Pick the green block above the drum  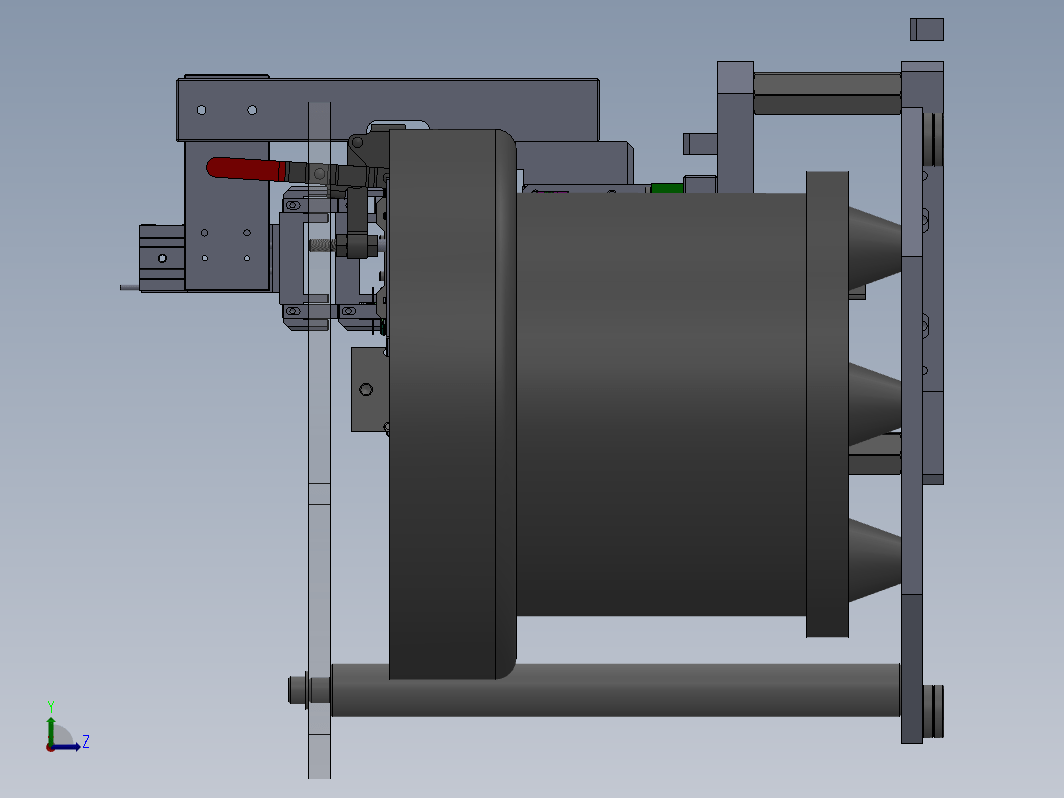tap(667, 188)
